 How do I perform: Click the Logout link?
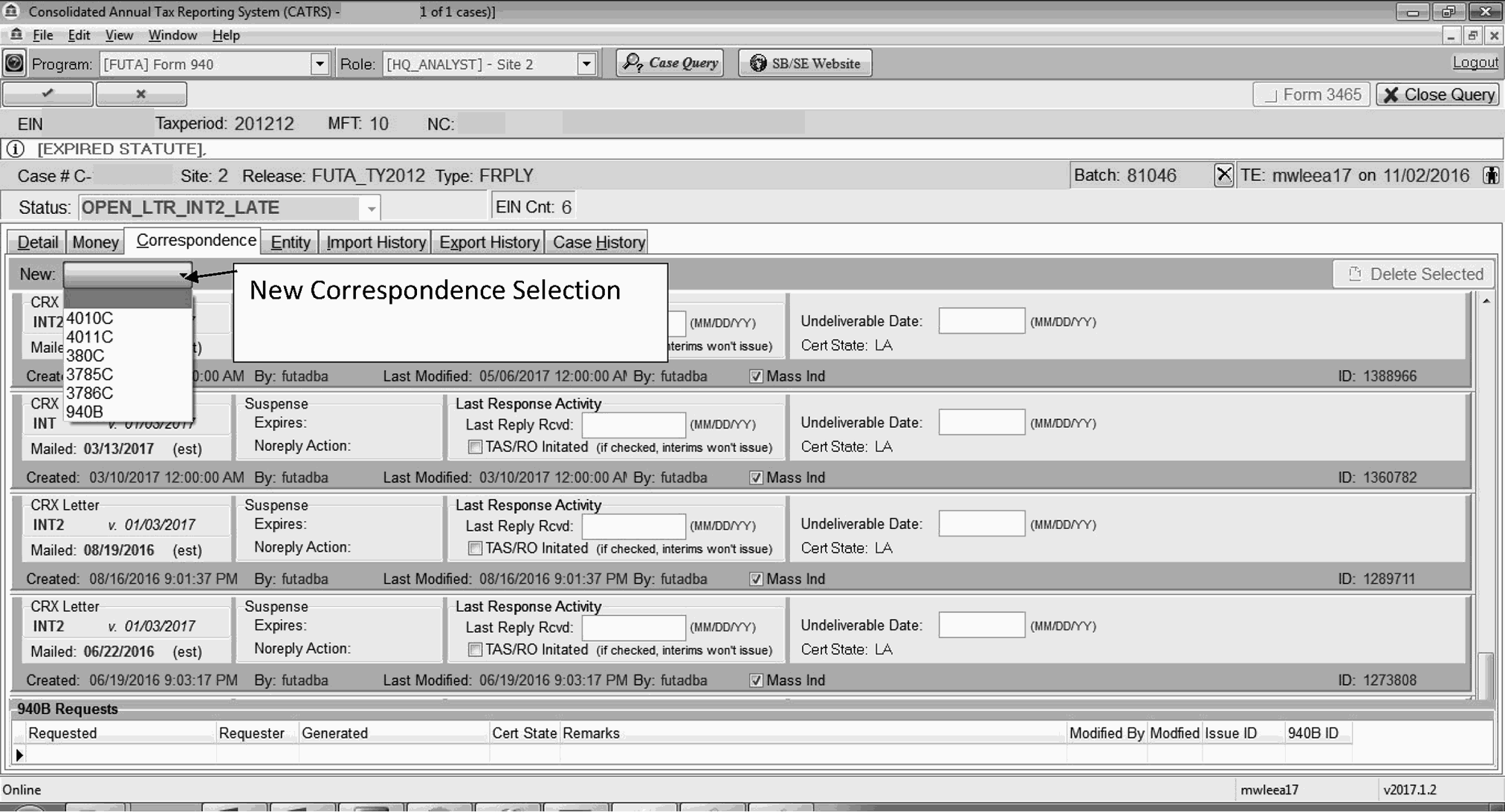pyautogui.click(x=1475, y=62)
